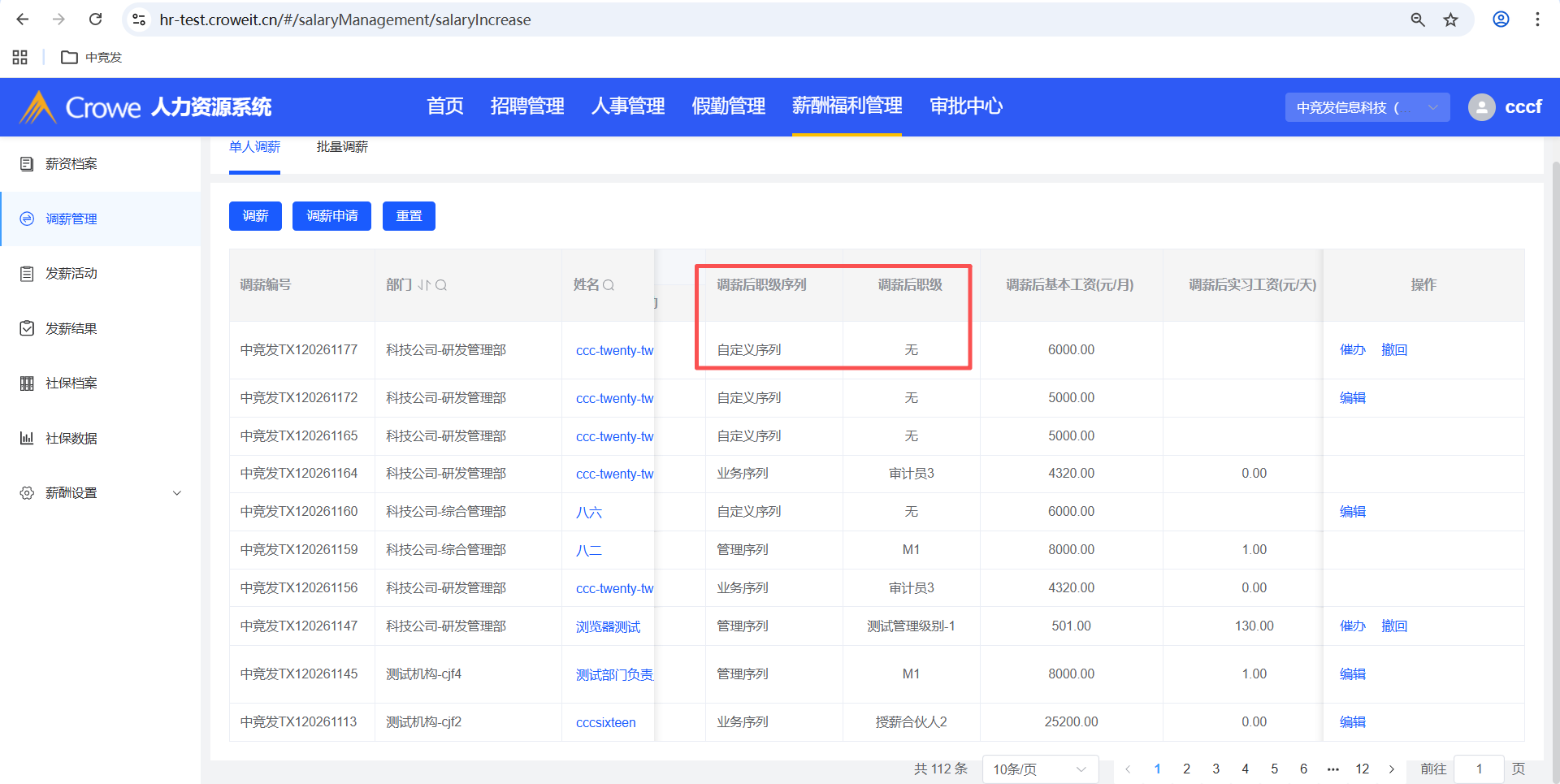
Task: Click the 薪酬设置 gear icon in sidebar
Action: 27,493
